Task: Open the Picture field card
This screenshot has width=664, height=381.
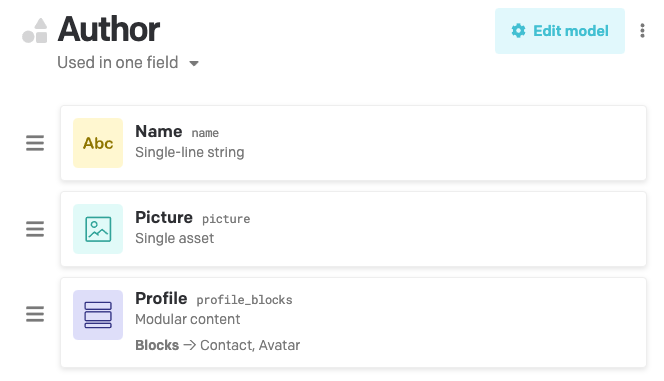Action: click(353, 229)
